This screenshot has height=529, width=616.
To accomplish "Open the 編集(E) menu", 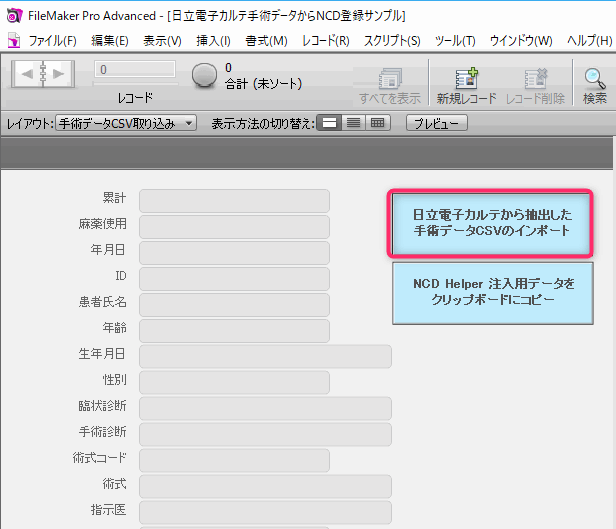I will [110, 40].
